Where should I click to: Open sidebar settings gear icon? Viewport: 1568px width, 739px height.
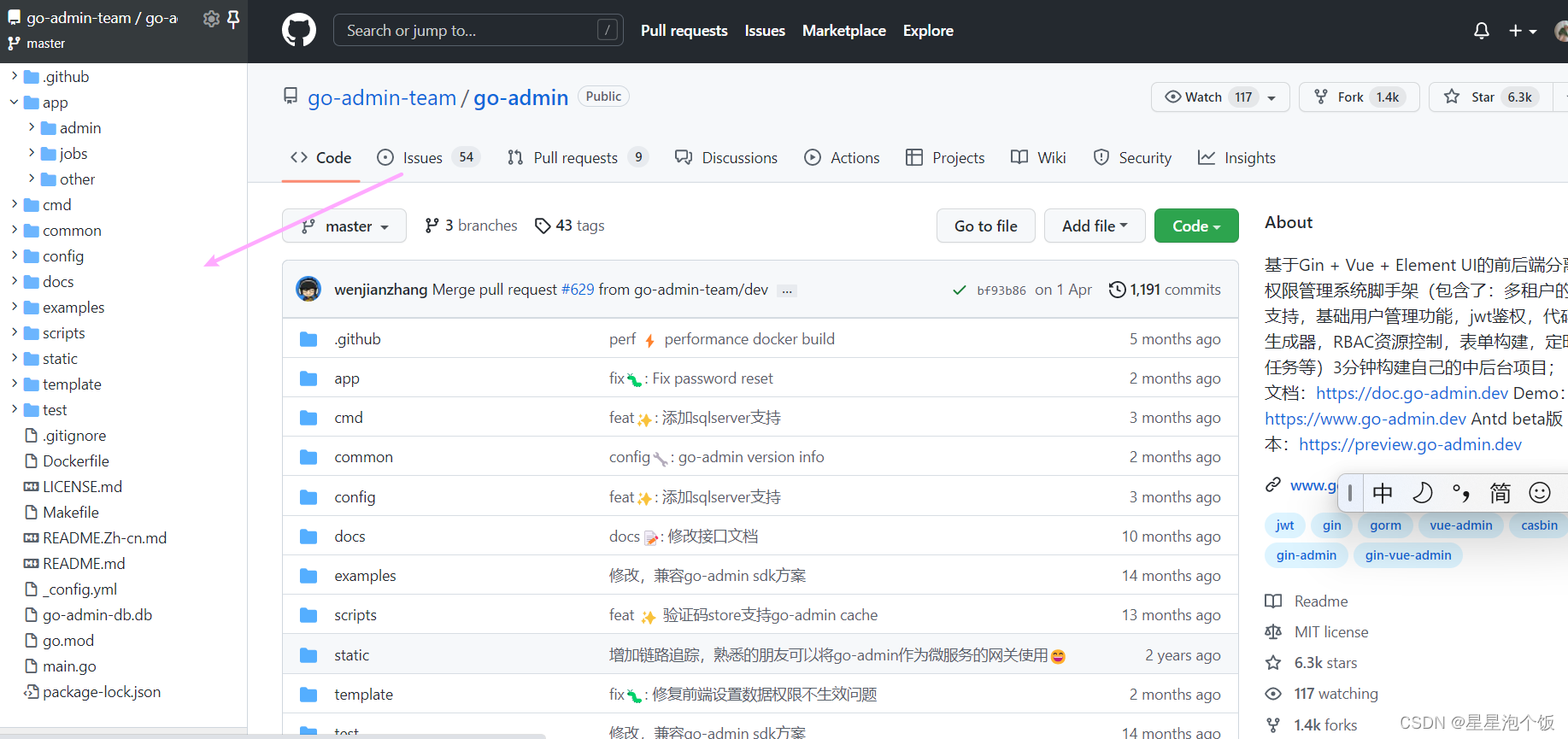click(211, 19)
